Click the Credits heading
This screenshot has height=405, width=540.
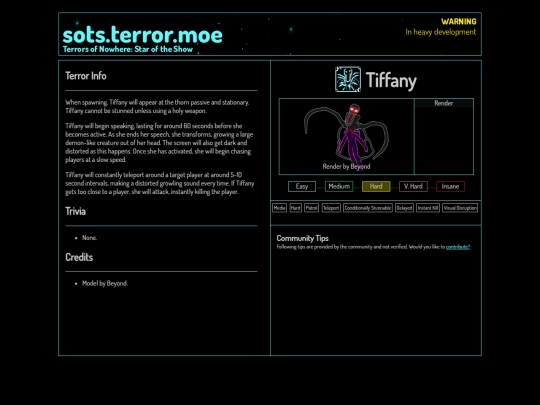tap(79, 257)
